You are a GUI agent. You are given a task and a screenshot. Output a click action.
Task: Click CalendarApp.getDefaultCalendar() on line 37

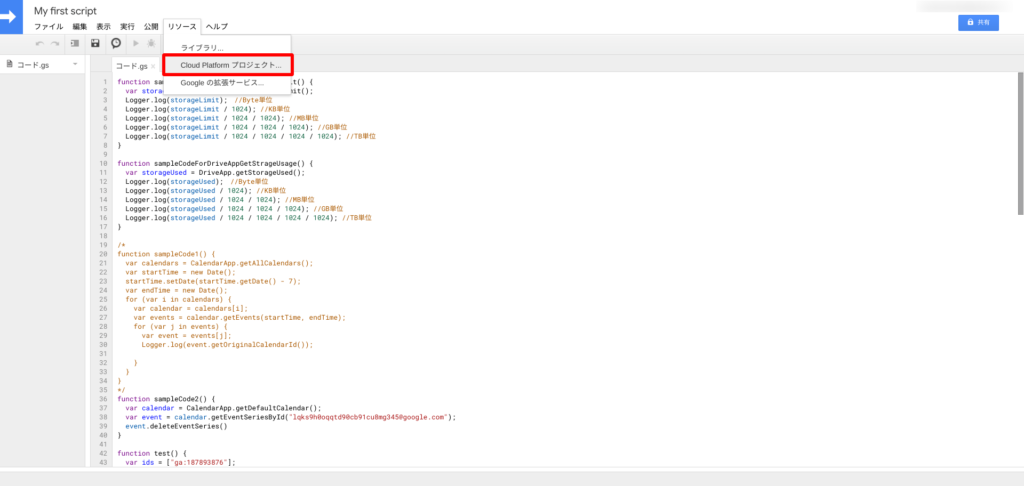pyautogui.click(x=254, y=408)
